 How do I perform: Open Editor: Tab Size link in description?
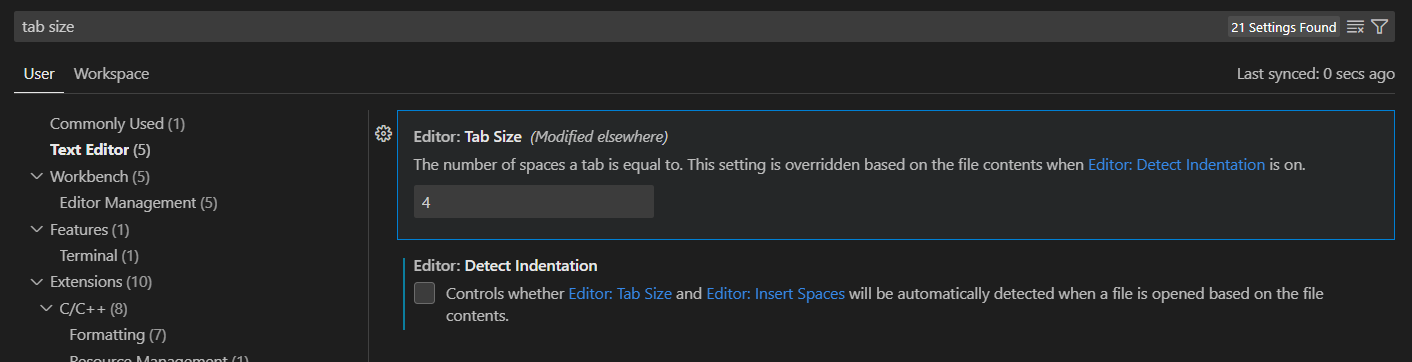622,294
